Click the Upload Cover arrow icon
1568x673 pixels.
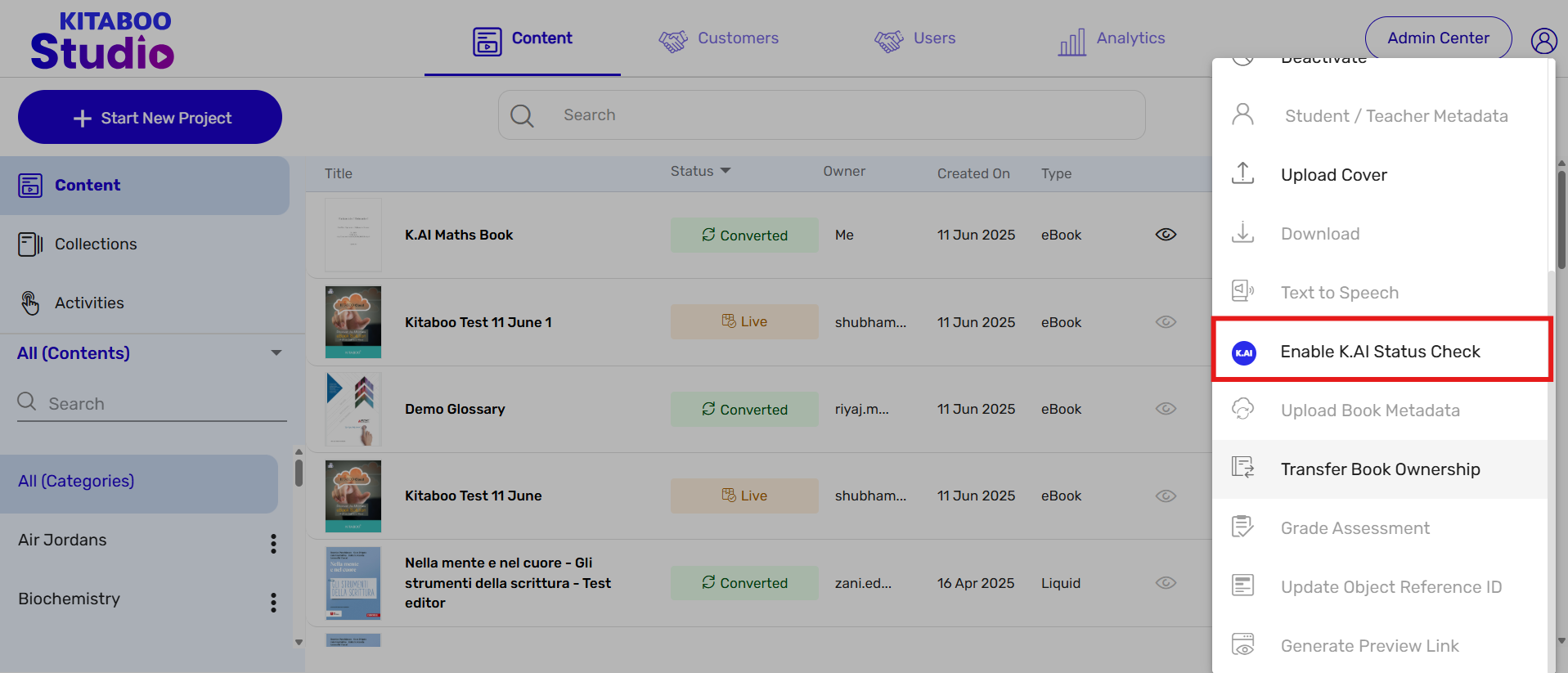[1242, 173]
